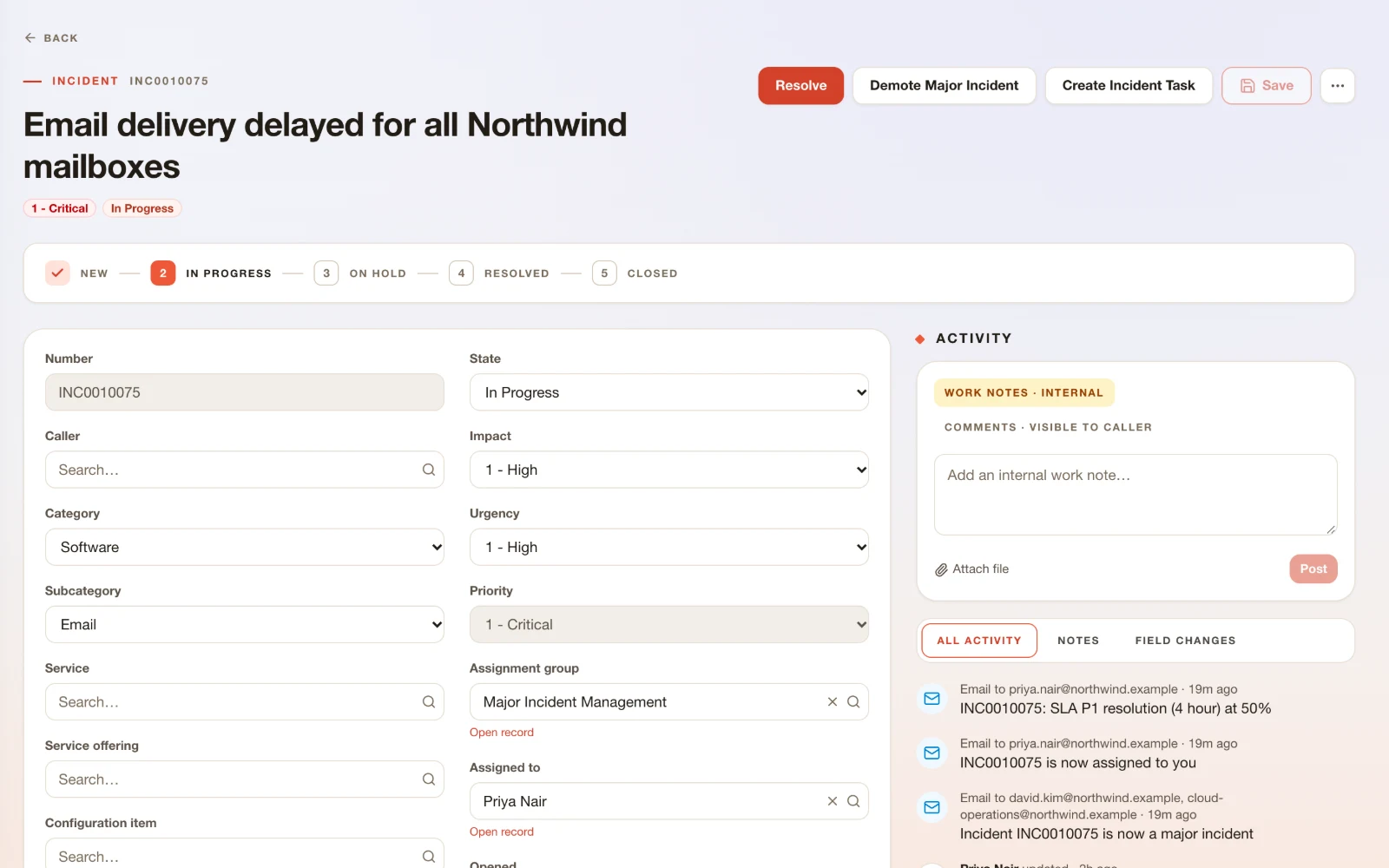Click the back arrow icon

pos(30,38)
